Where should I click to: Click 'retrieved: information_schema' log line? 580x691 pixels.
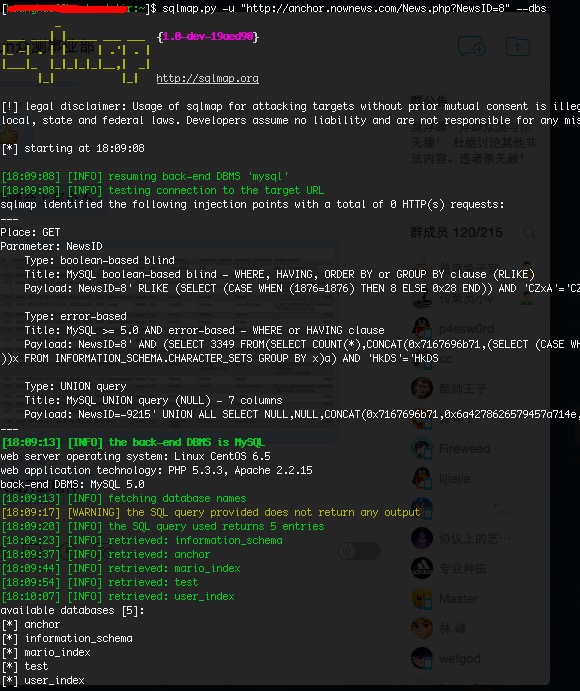(142, 541)
